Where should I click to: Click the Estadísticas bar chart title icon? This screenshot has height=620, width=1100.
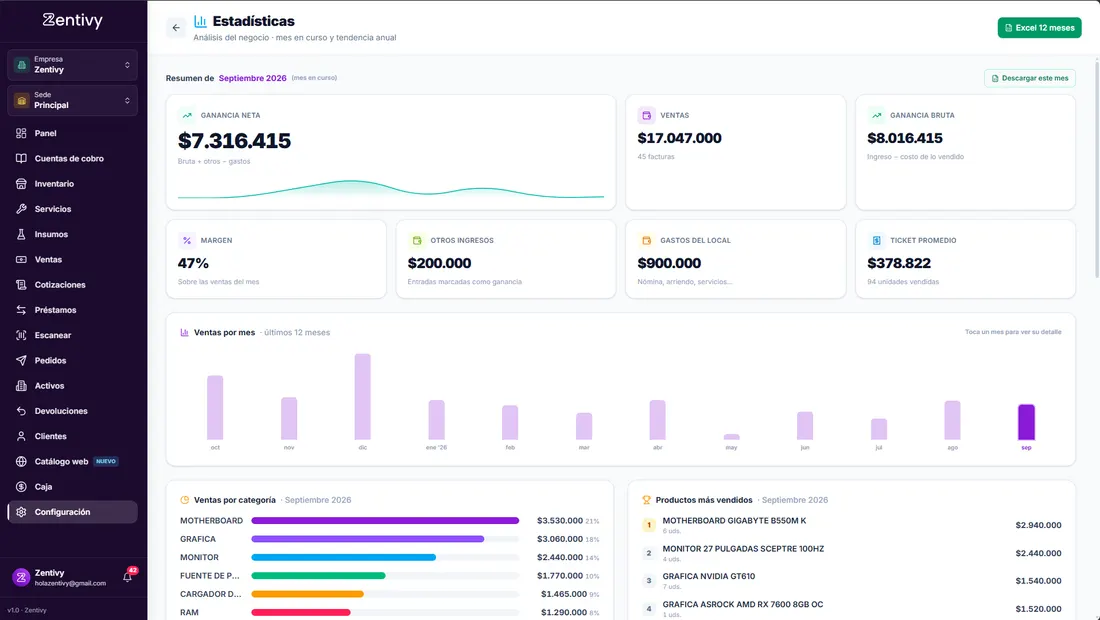coord(201,22)
